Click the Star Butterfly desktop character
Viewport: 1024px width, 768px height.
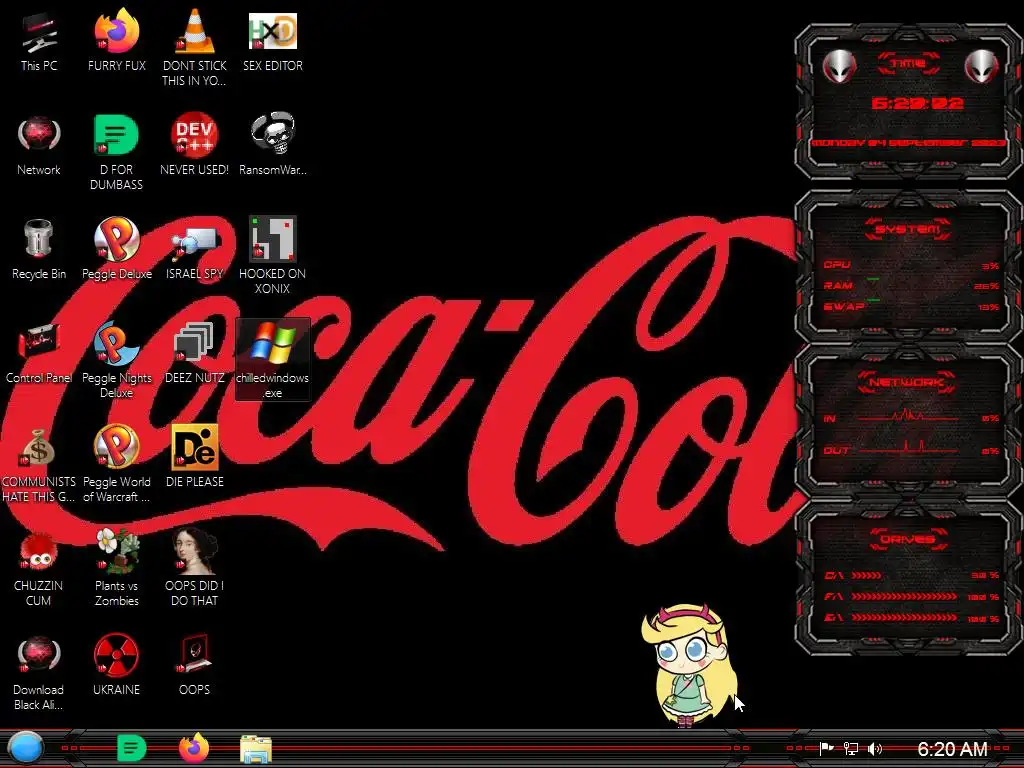click(690, 665)
